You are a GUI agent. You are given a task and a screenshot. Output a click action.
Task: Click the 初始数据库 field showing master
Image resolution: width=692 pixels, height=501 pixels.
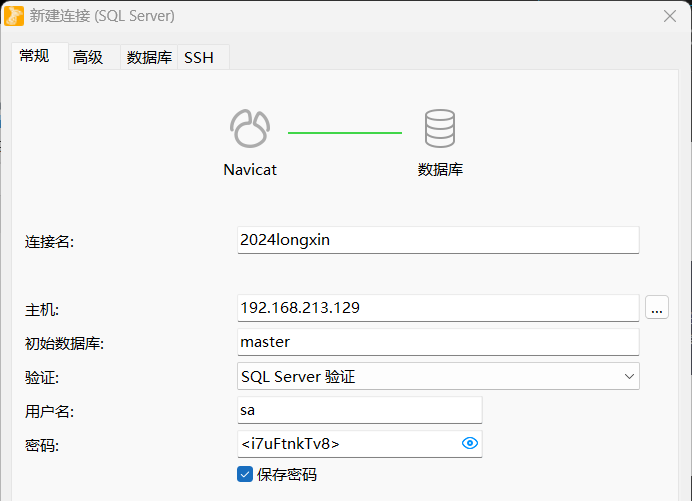pyautogui.click(x=438, y=342)
